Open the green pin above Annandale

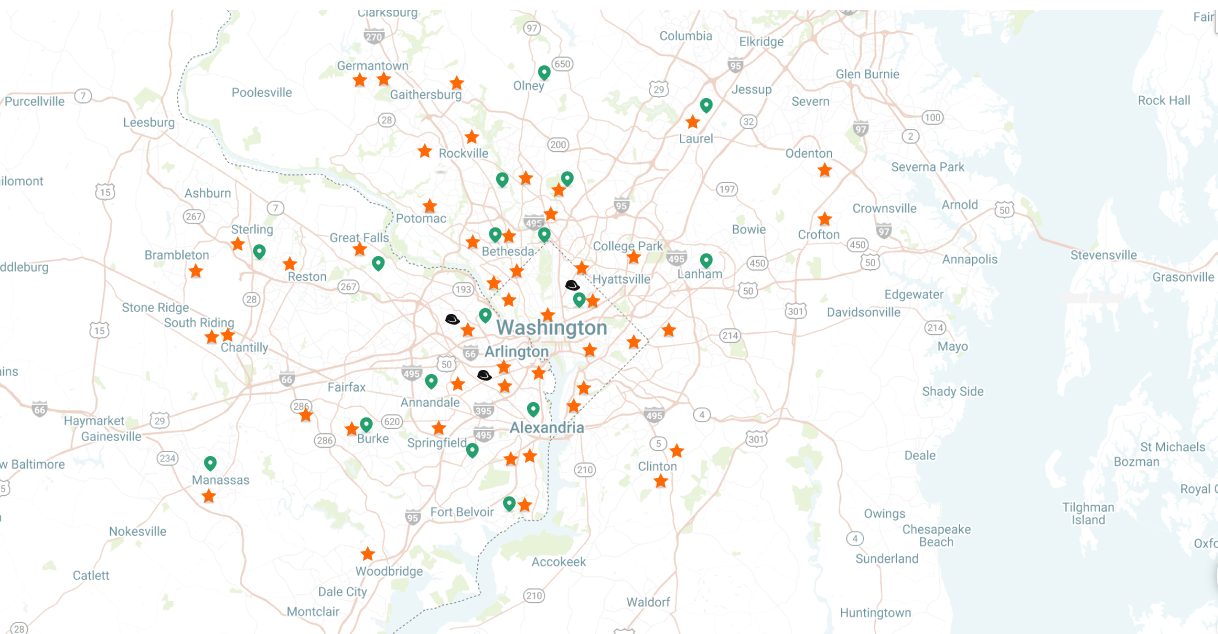431,380
